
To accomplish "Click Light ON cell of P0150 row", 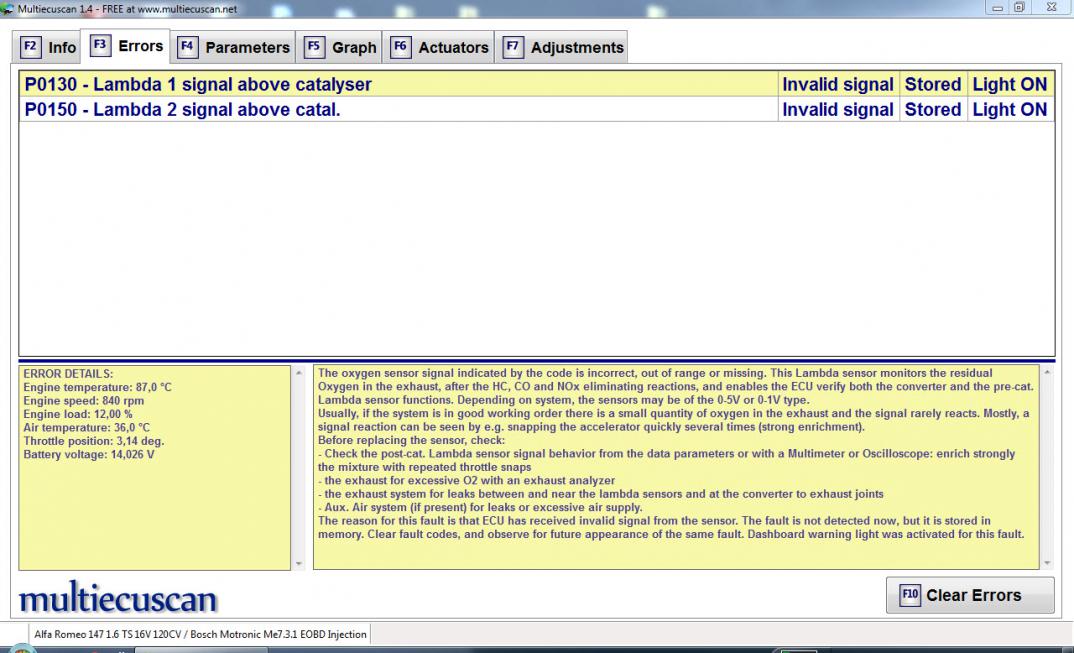I will [x=1010, y=110].
